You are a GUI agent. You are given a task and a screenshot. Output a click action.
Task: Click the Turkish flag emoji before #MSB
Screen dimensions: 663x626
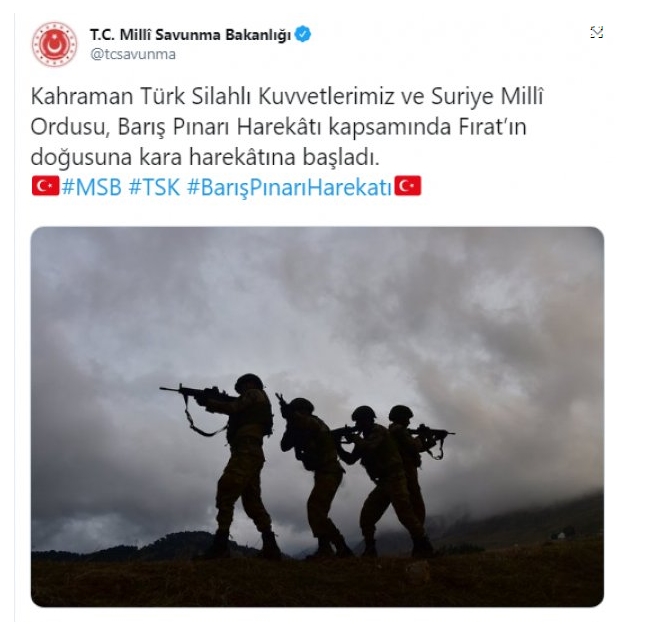pyautogui.click(x=46, y=187)
